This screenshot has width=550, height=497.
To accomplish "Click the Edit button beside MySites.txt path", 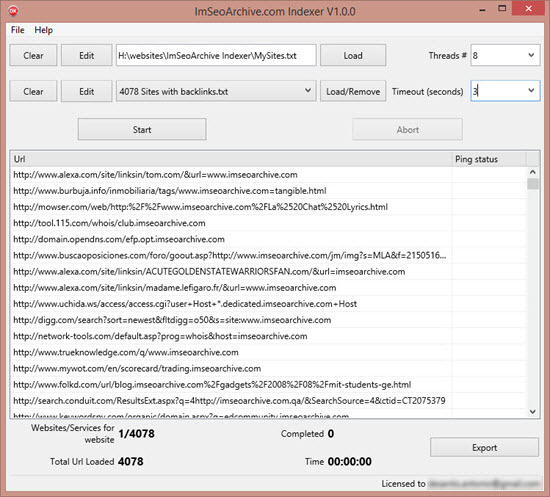I will click(x=87, y=55).
